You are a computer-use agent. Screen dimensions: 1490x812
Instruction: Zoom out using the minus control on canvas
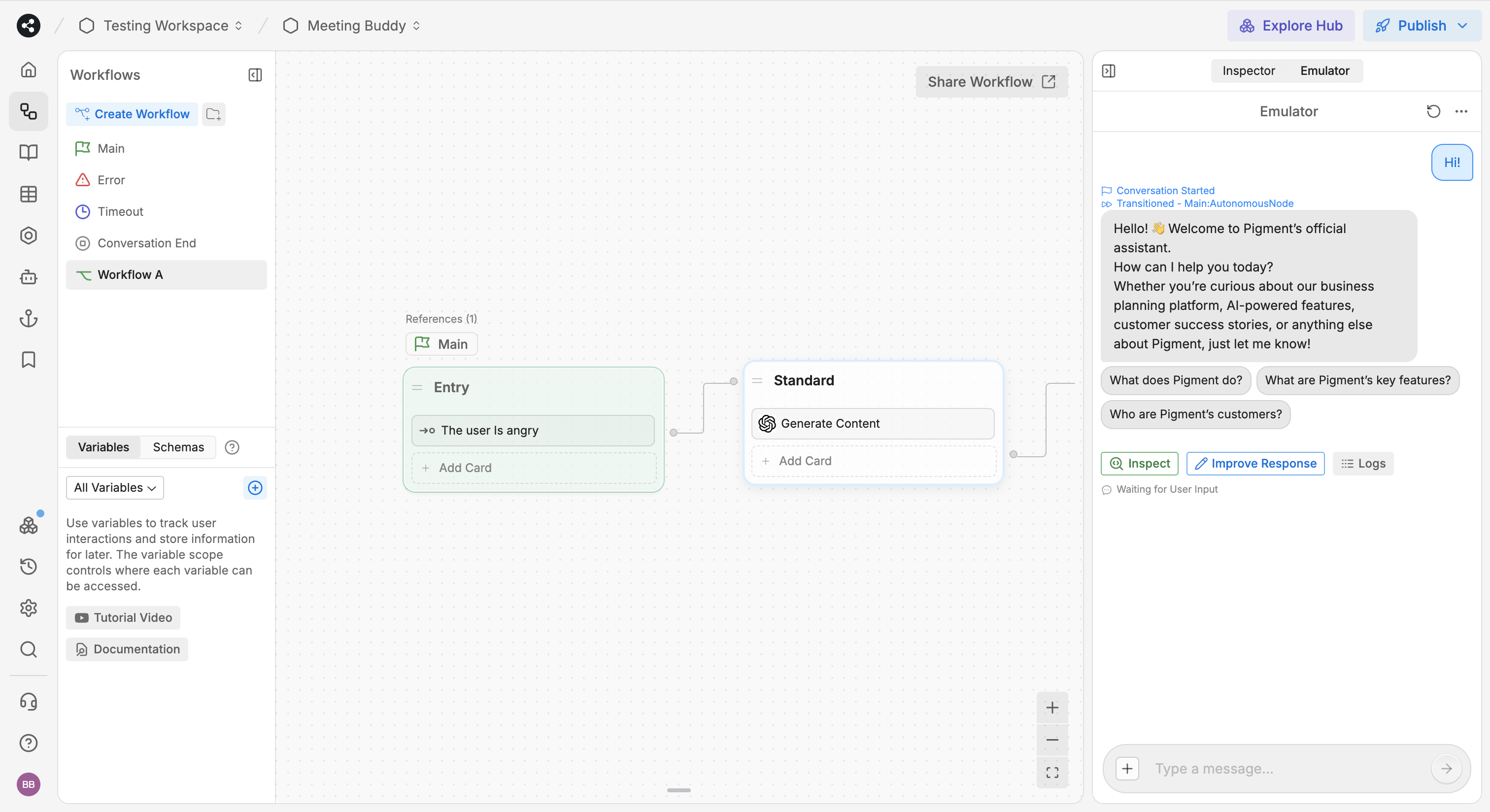pyautogui.click(x=1052, y=740)
